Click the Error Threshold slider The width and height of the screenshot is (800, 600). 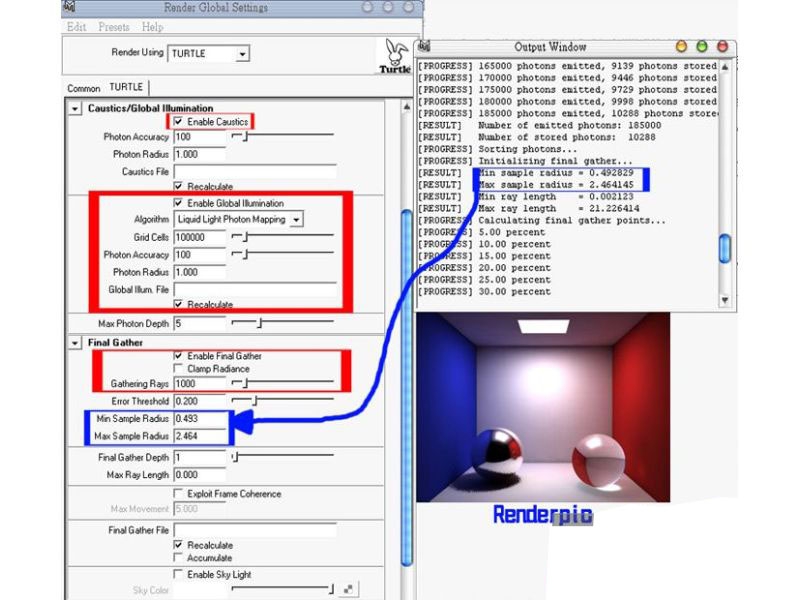pyautogui.click(x=283, y=401)
